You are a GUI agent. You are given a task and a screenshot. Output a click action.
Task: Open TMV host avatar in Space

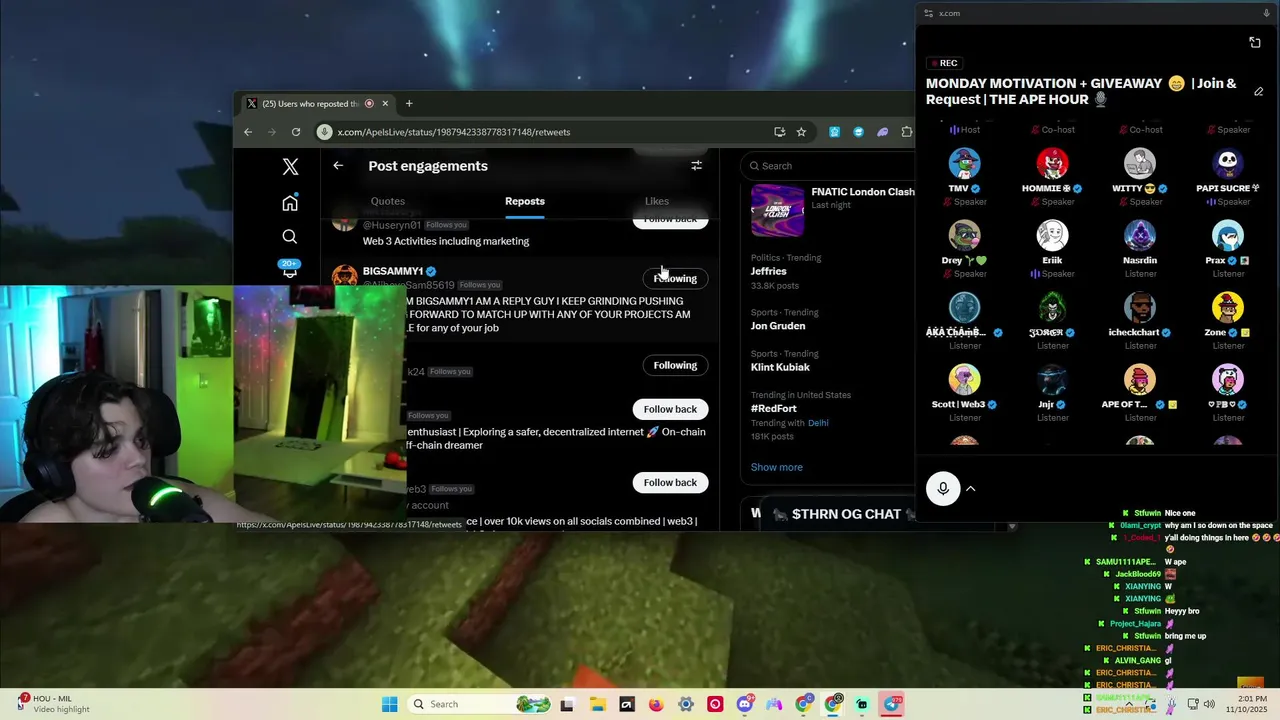[965, 163]
